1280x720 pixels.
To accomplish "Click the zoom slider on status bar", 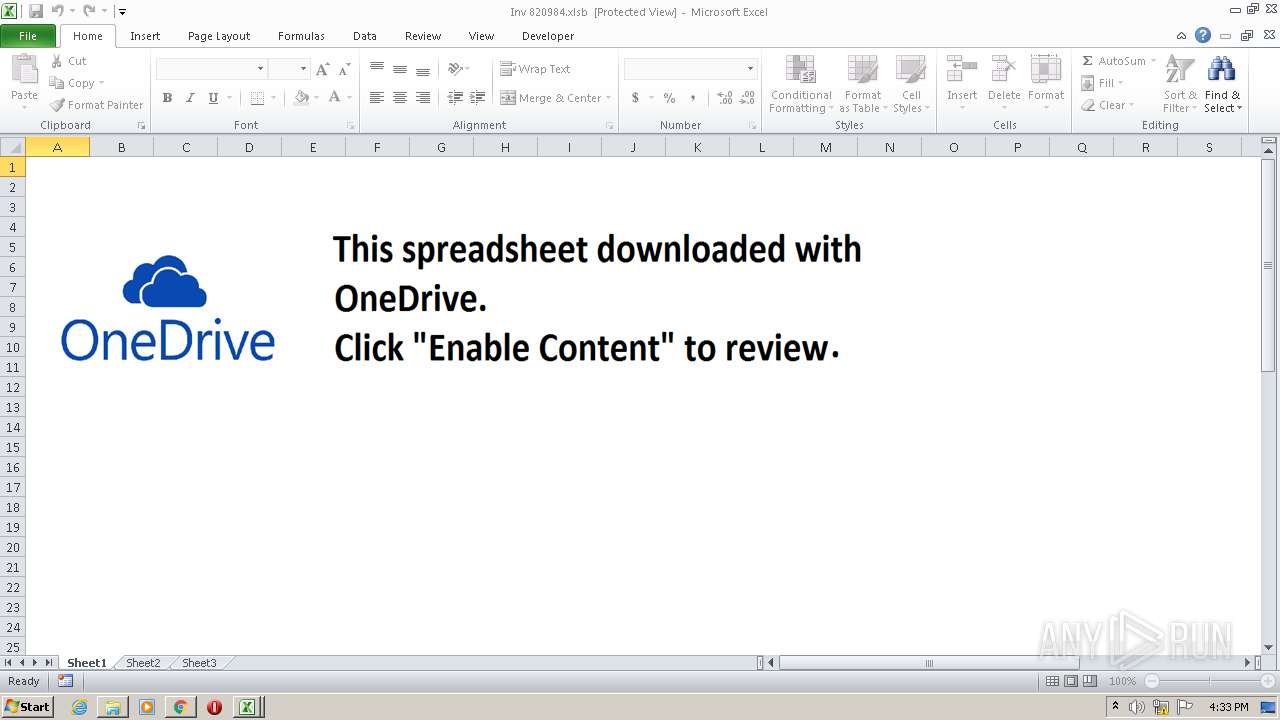I will tap(1210, 681).
